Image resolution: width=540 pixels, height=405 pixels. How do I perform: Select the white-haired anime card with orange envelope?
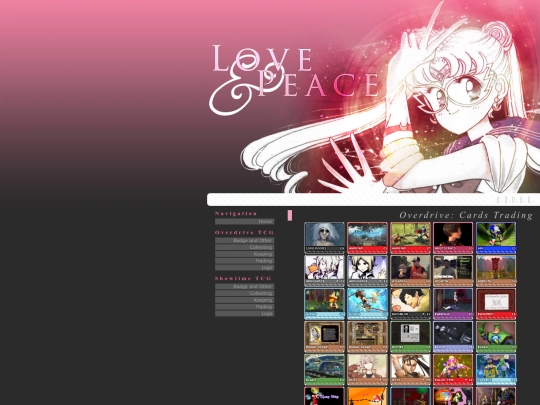click(x=324, y=271)
